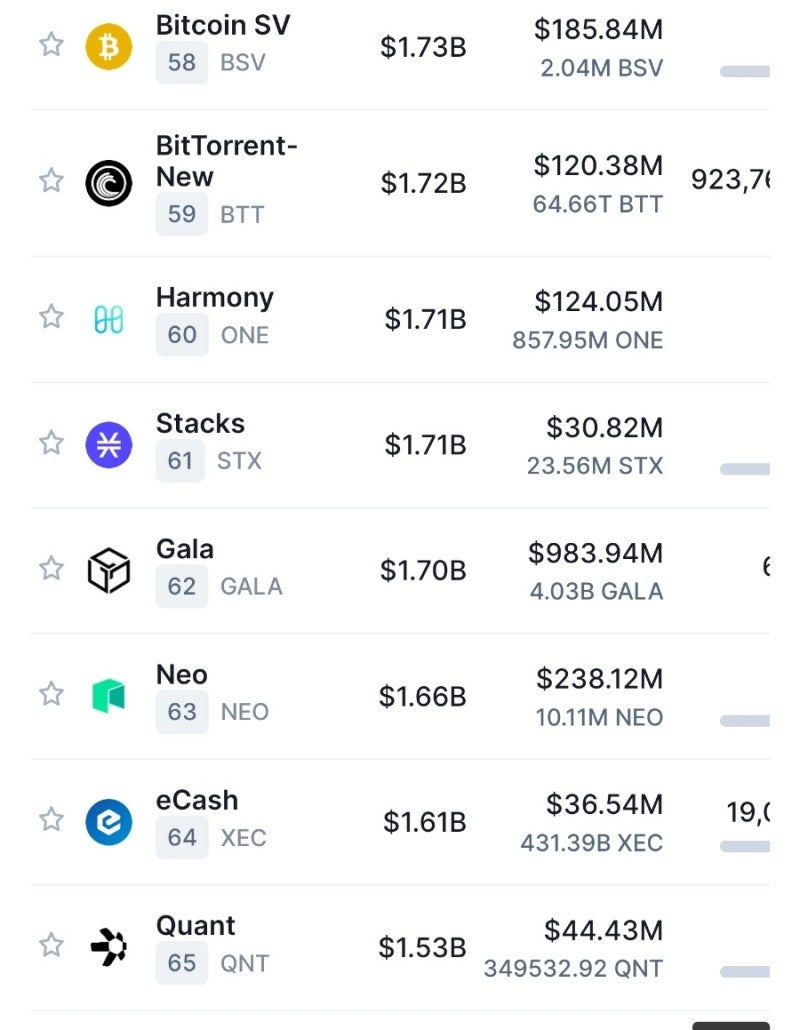Select the Neo coin name
Image resolution: width=800 pixels, height=1030 pixels.
pyautogui.click(x=182, y=675)
